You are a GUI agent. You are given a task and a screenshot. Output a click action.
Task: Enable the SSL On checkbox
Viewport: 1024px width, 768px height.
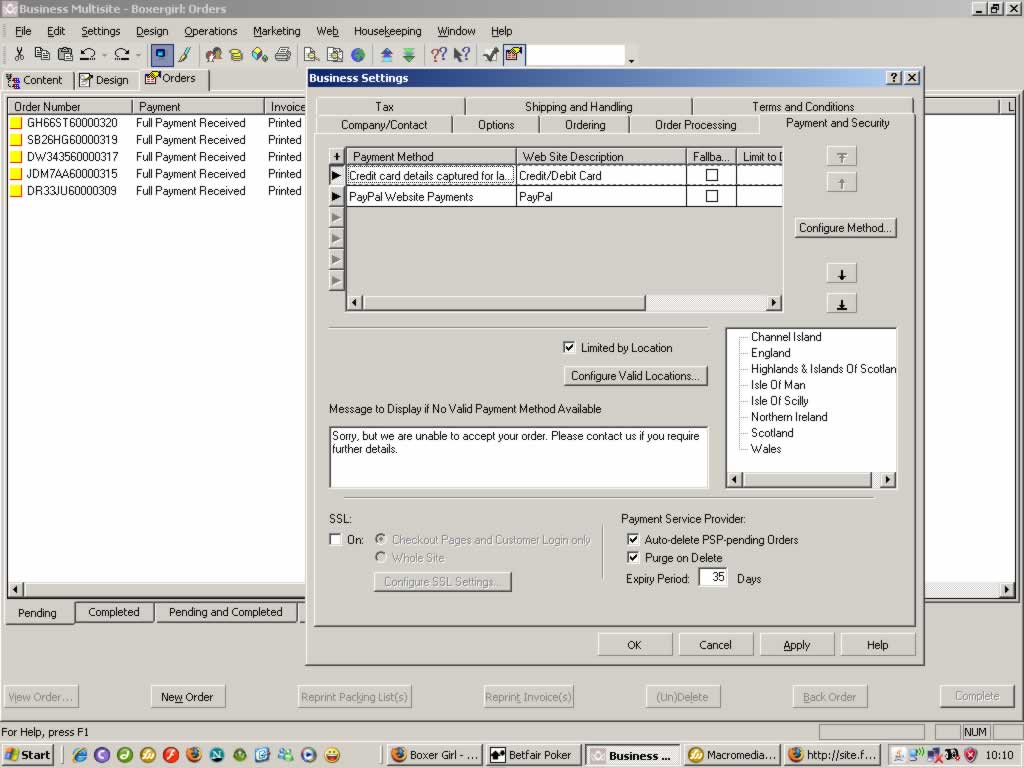[x=336, y=540]
